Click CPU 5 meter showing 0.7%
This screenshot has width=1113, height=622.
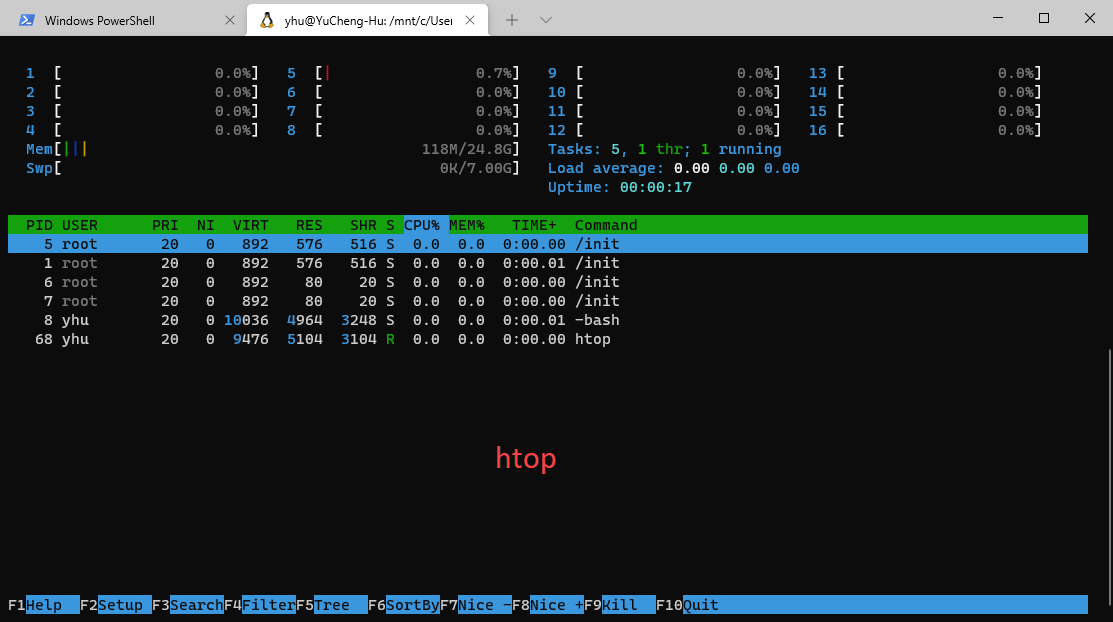click(403, 73)
